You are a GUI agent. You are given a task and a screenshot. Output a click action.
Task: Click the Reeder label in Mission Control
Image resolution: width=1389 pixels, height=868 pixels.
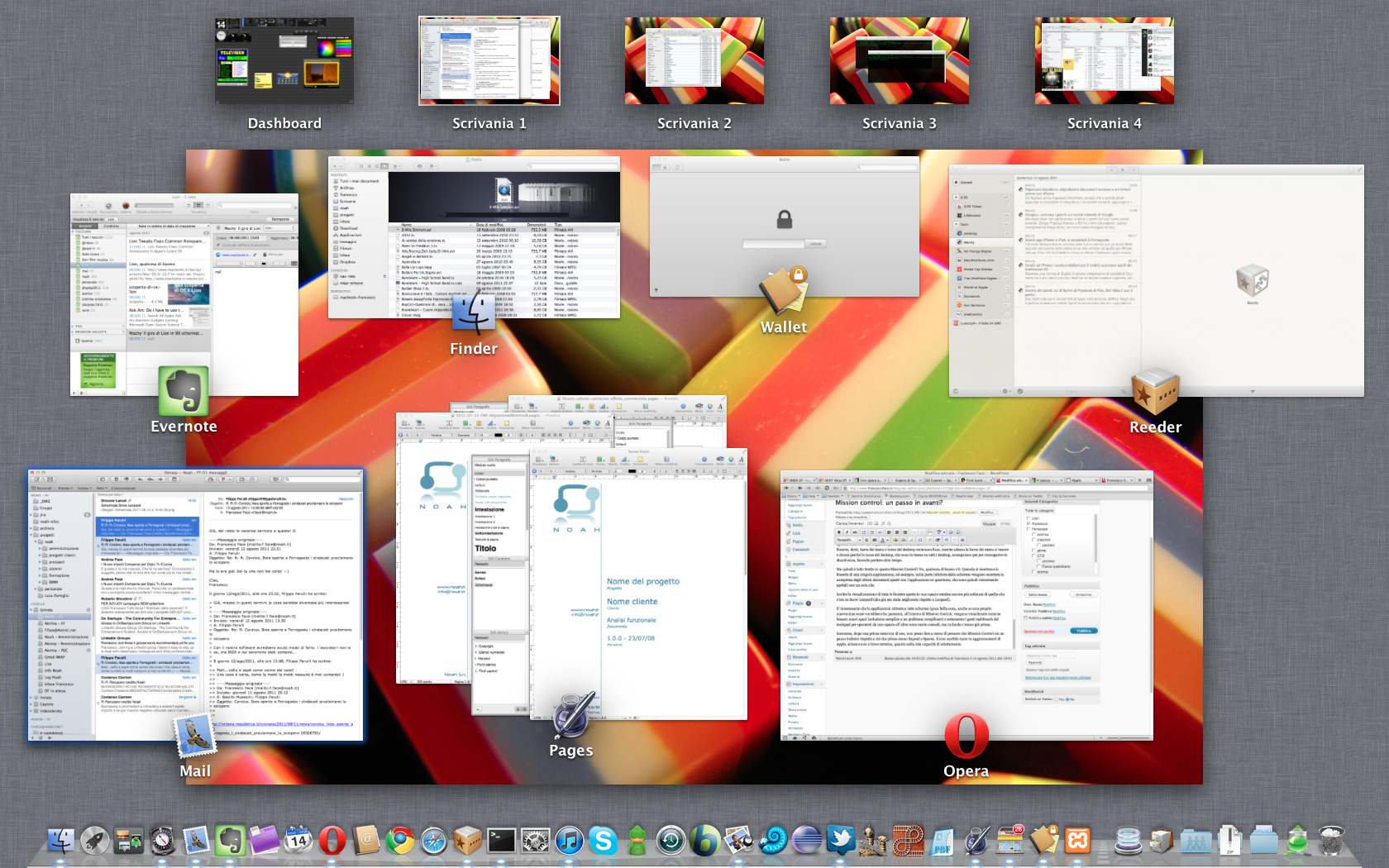[1156, 427]
